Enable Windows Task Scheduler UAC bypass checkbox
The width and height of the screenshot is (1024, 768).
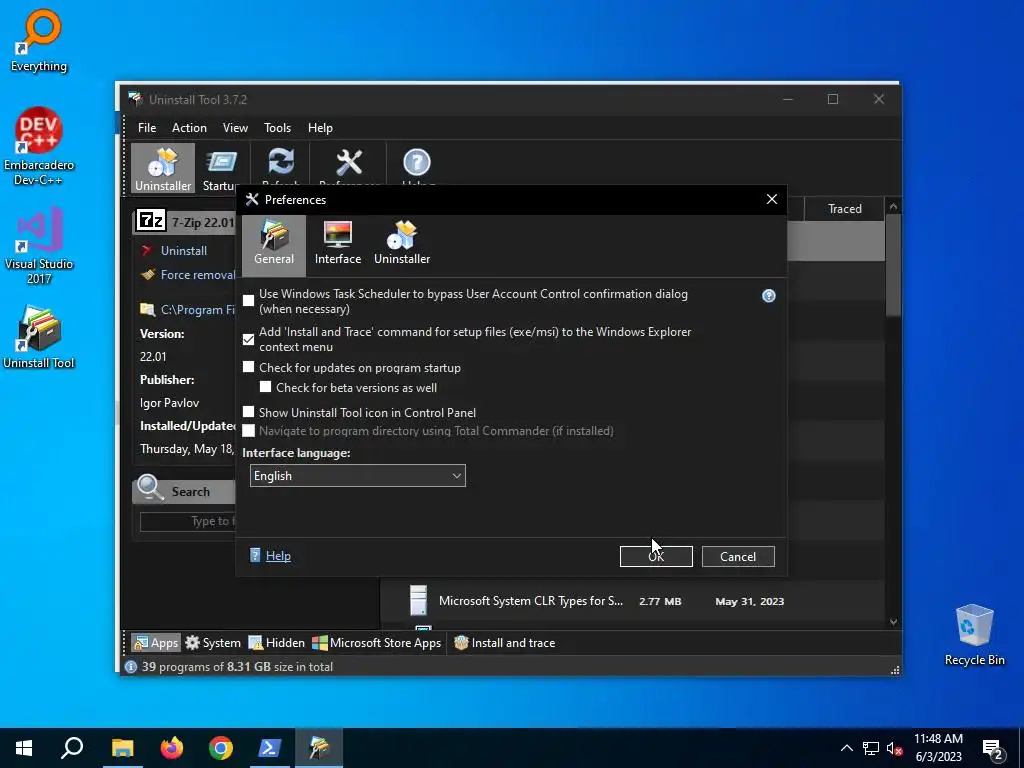[248, 301]
